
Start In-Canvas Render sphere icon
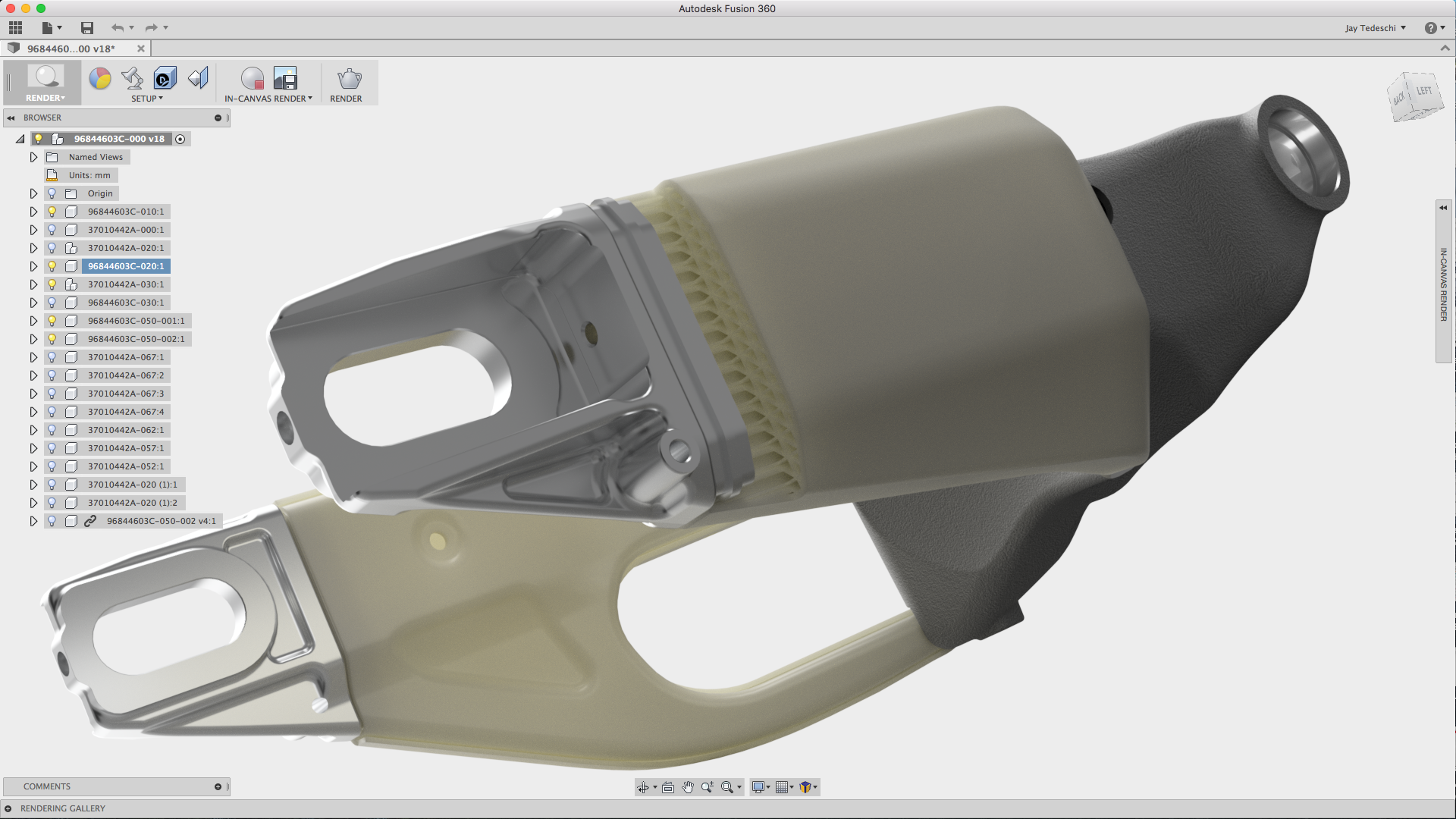[252, 78]
